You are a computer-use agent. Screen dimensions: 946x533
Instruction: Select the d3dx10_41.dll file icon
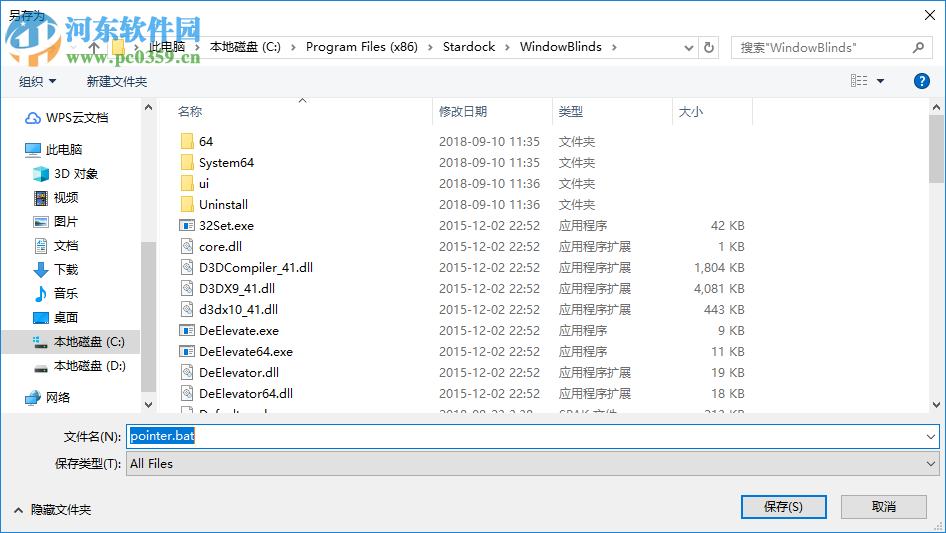tap(187, 310)
